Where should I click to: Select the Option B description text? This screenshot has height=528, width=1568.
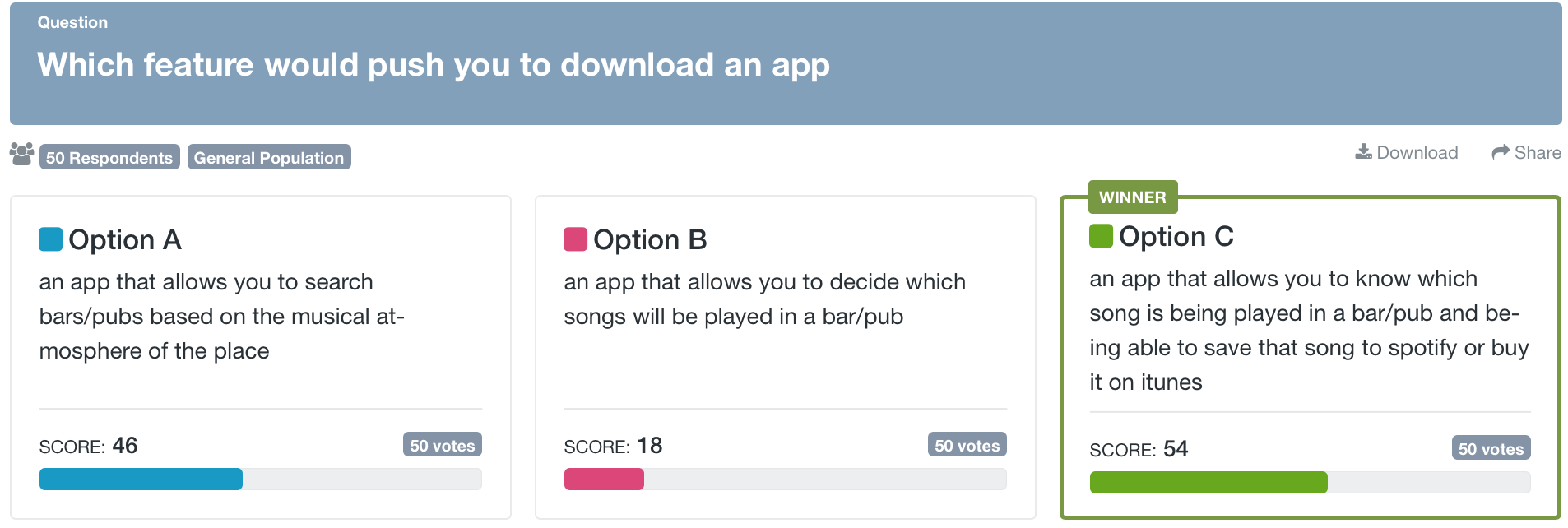point(765,299)
